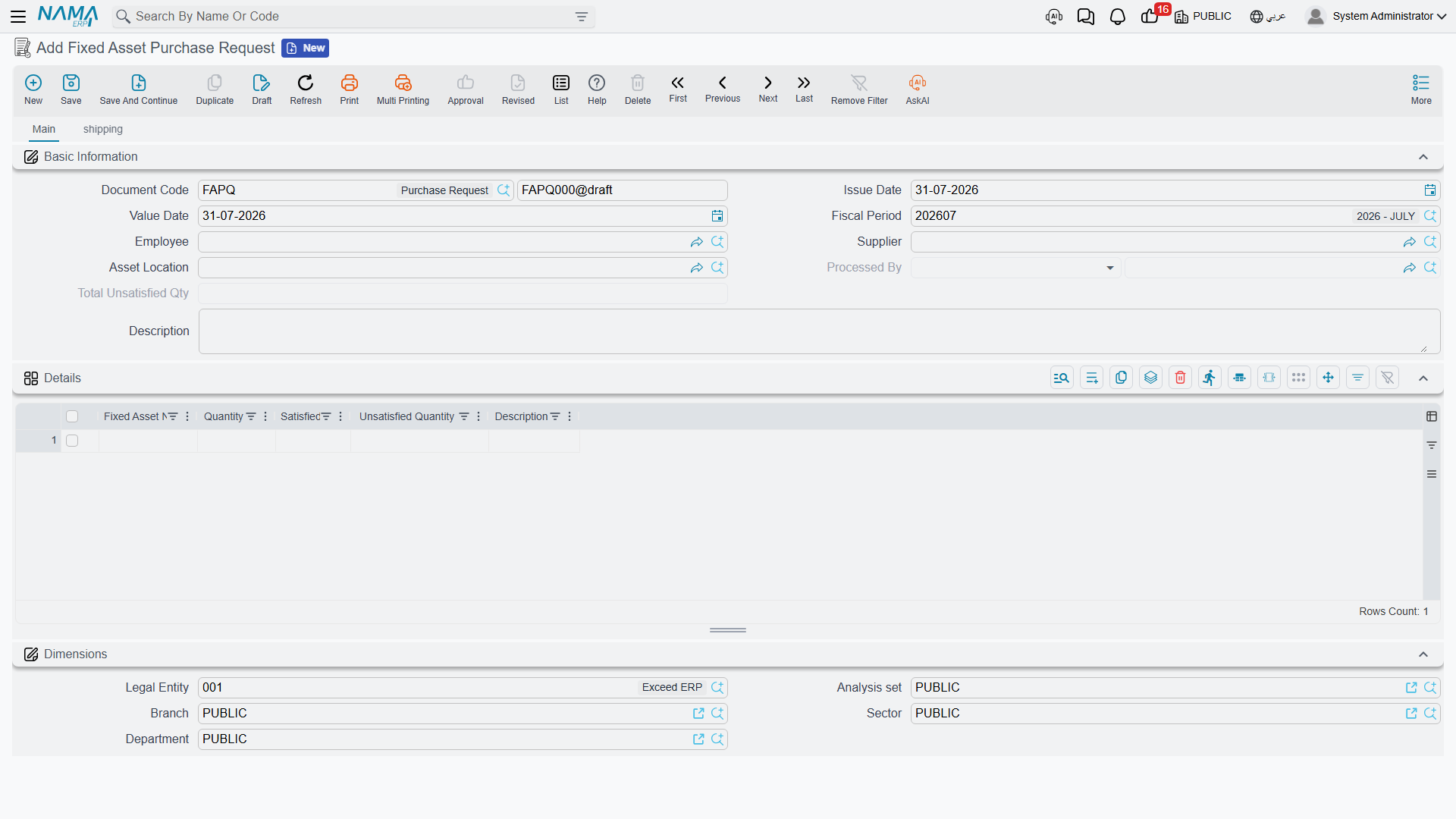Open the Value Date calendar picker
This screenshot has width=1456, height=819.
[x=717, y=216]
